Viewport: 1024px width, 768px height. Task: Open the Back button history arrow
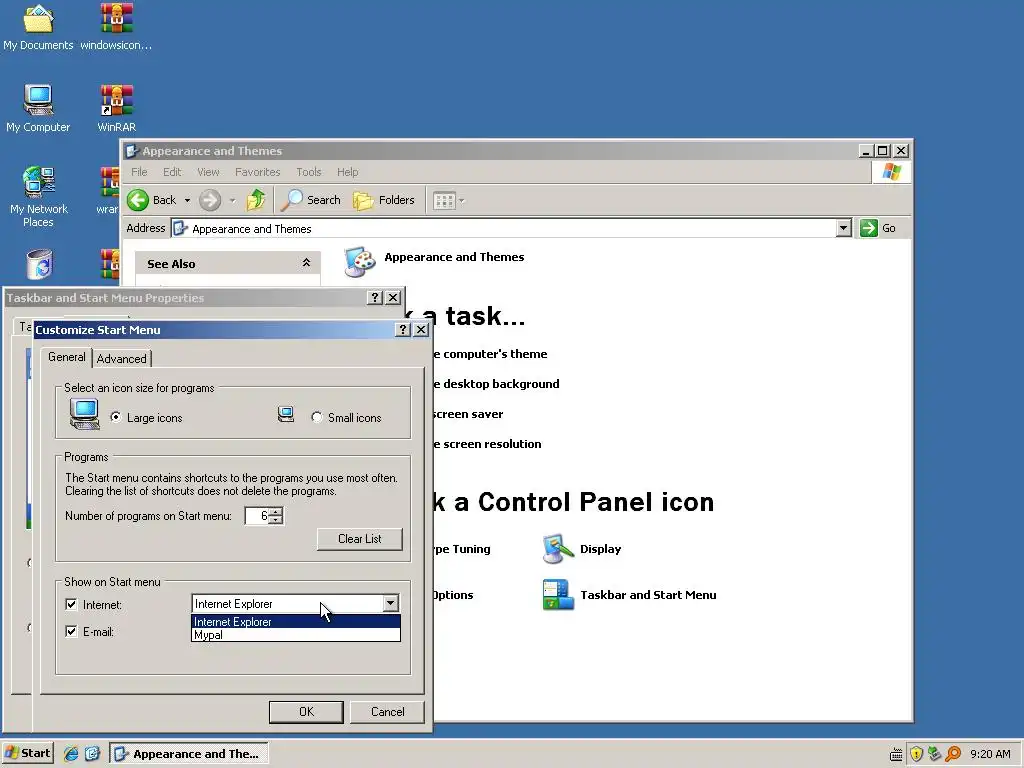[x=187, y=200]
